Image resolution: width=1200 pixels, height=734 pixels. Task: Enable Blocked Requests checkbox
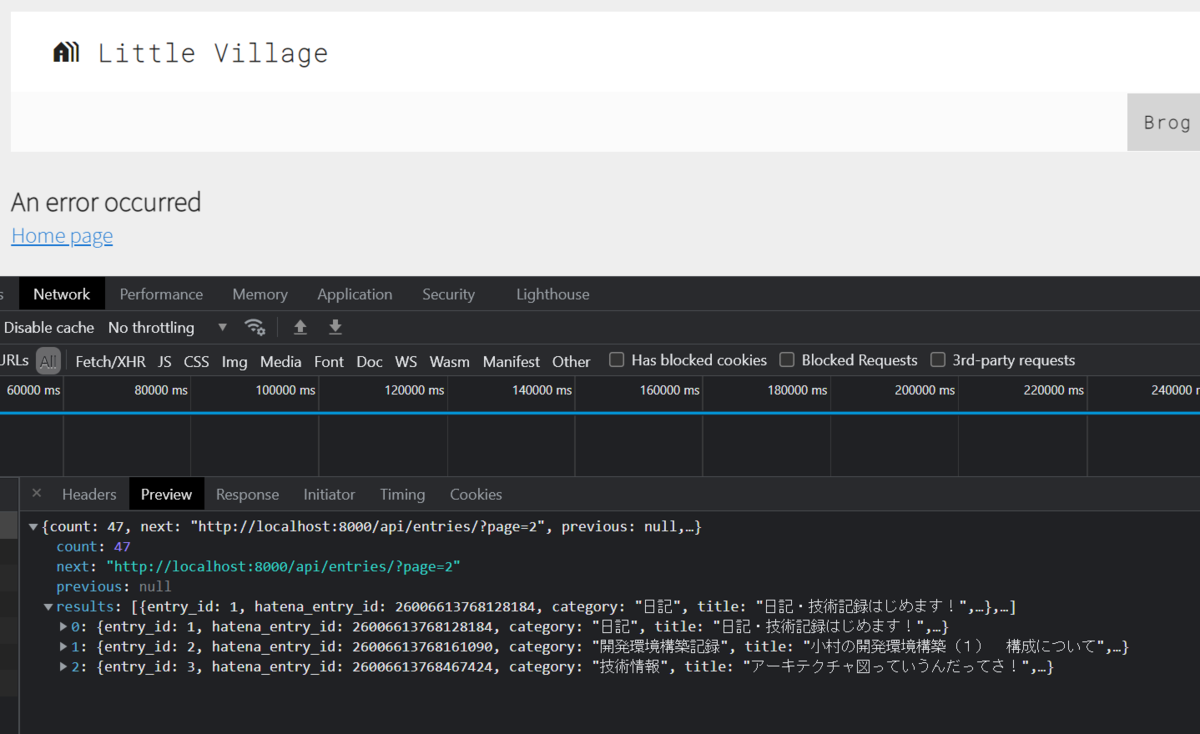(x=787, y=360)
